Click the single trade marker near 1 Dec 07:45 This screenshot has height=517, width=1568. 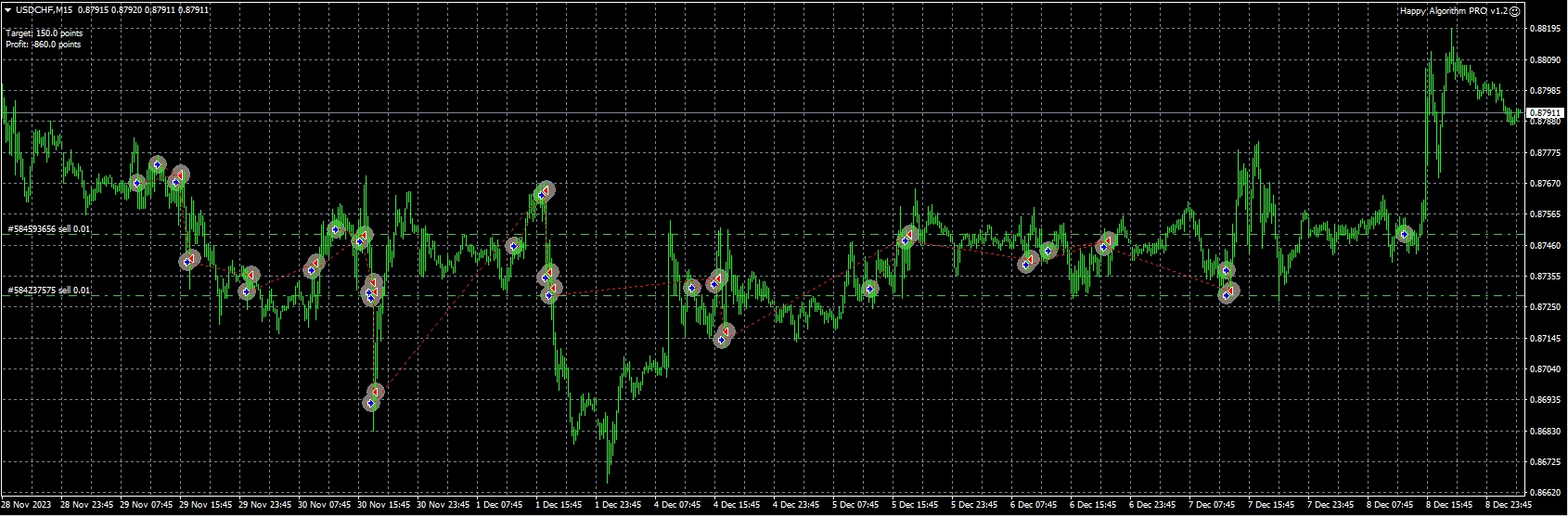(513, 246)
